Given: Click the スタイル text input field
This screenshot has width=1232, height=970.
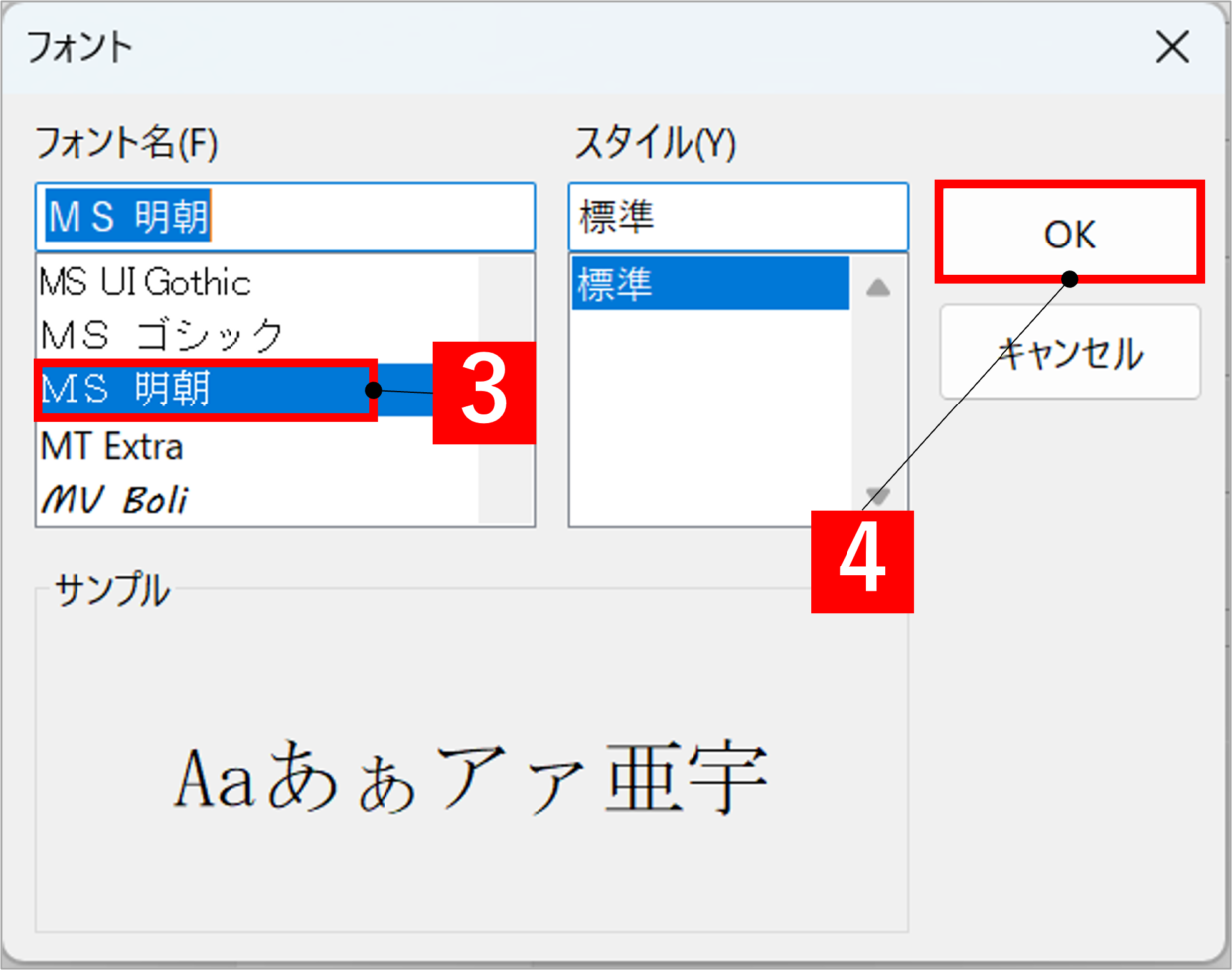Looking at the screenshot, I should point(738,217).
